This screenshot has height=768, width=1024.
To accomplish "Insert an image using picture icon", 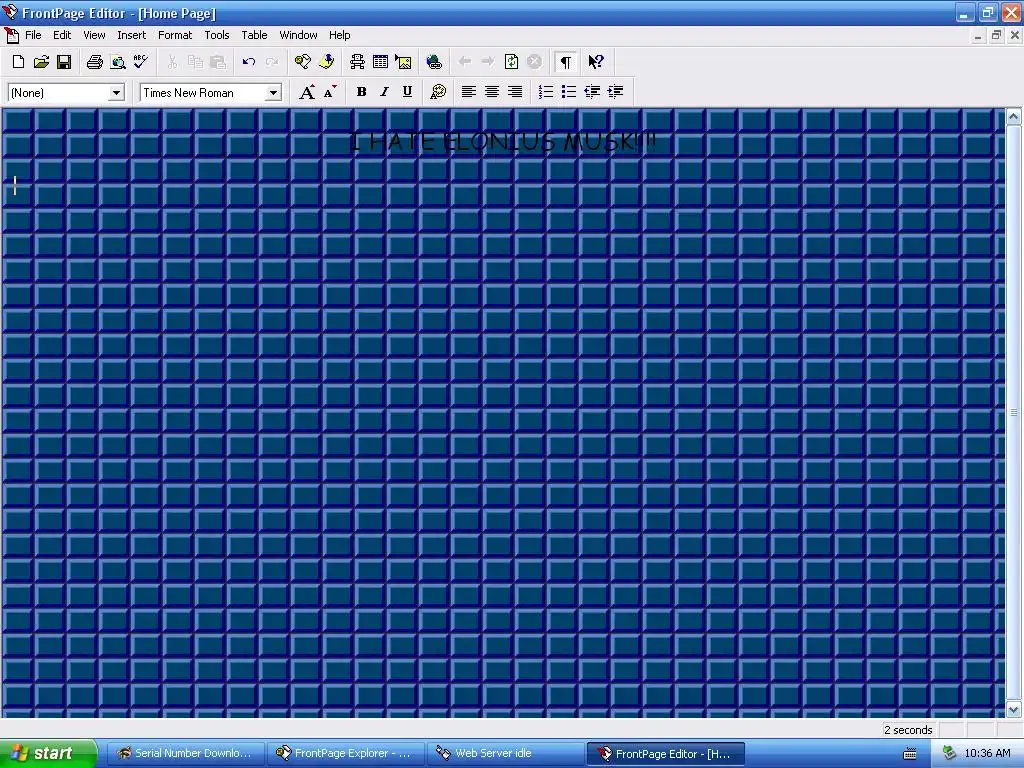I will pos(403,62).
